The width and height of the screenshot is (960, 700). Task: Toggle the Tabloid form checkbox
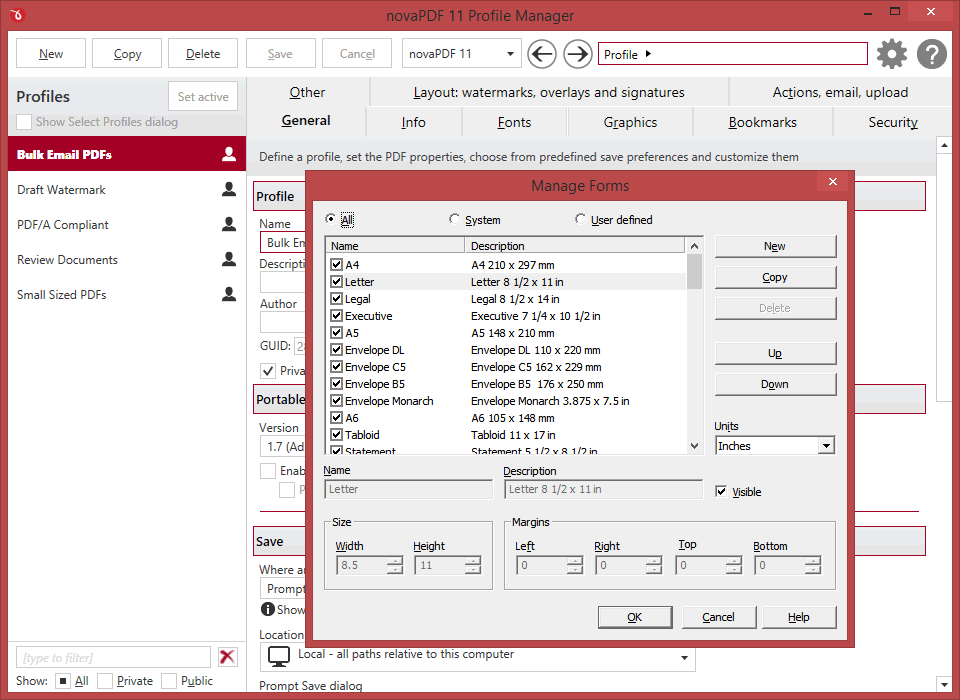click(336, 435)
